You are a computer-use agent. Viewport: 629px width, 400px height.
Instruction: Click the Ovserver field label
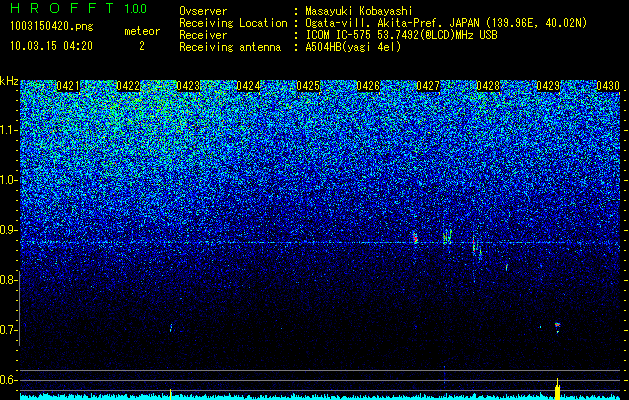[203, 11]
